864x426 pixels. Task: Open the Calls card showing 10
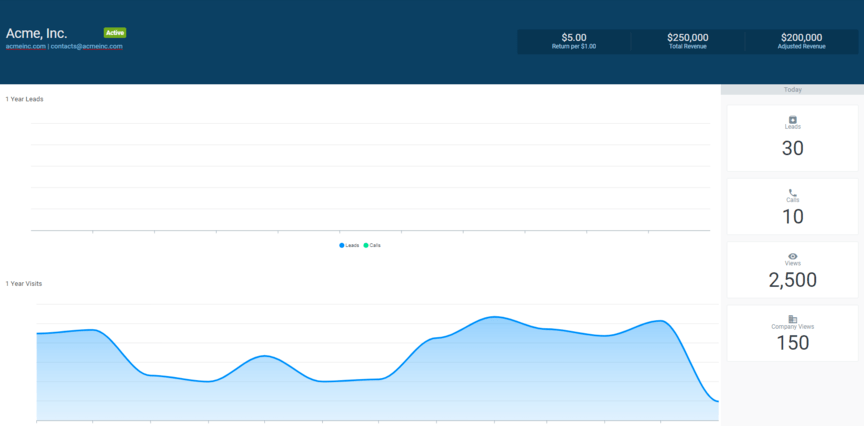pyautogui.click(x=792, y=207)
